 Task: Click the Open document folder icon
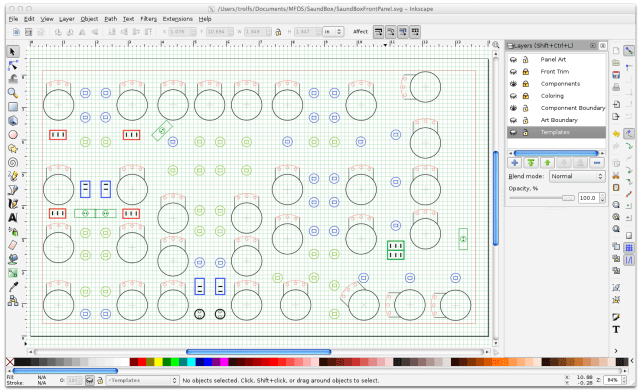click(x=616, y=62)
